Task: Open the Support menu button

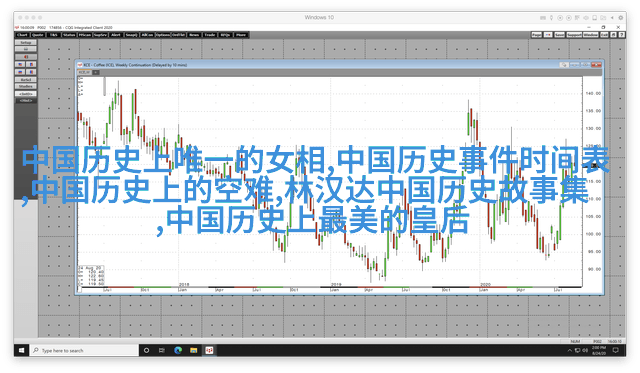Action: 574,35
